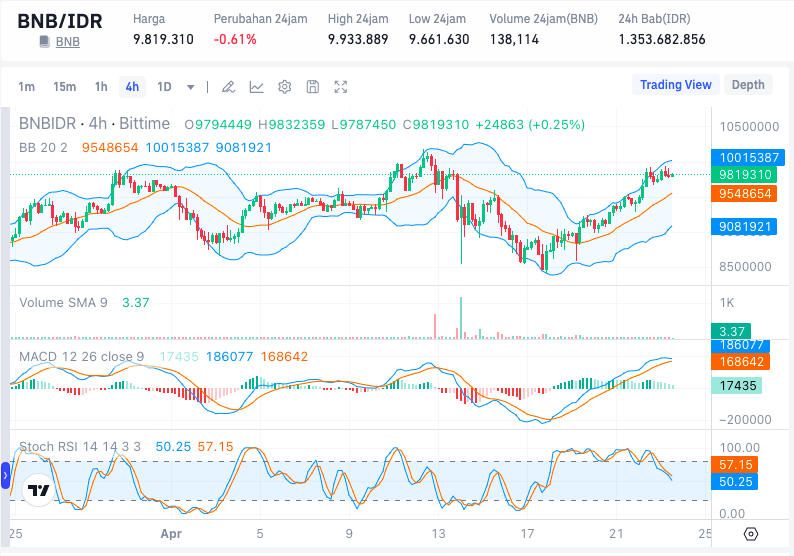Switch to Depth chart view

pyautogui.click(x=748, y=85)
